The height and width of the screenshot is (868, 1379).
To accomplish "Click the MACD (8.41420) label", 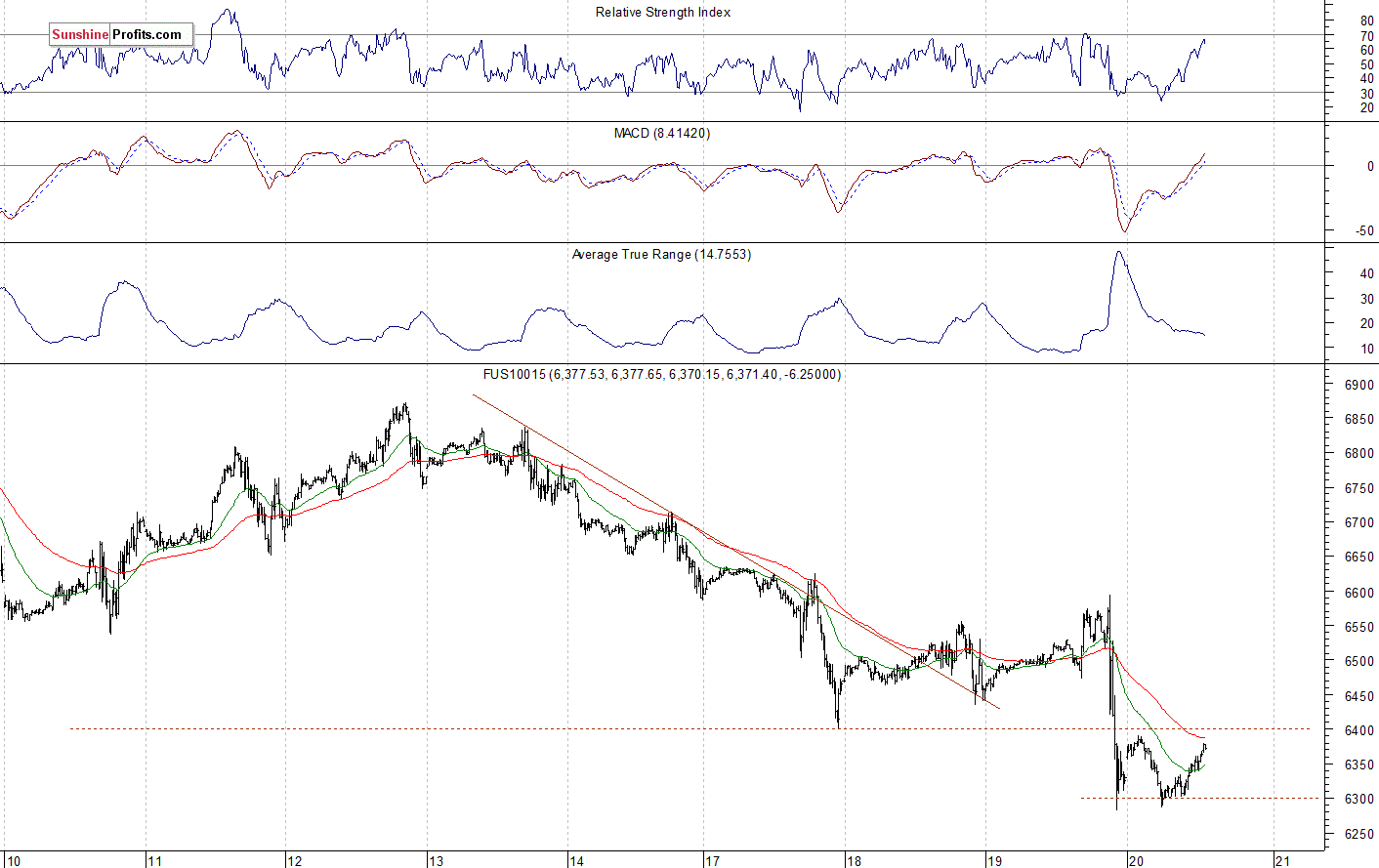I will pyautogui.click(x=662, y=133).
